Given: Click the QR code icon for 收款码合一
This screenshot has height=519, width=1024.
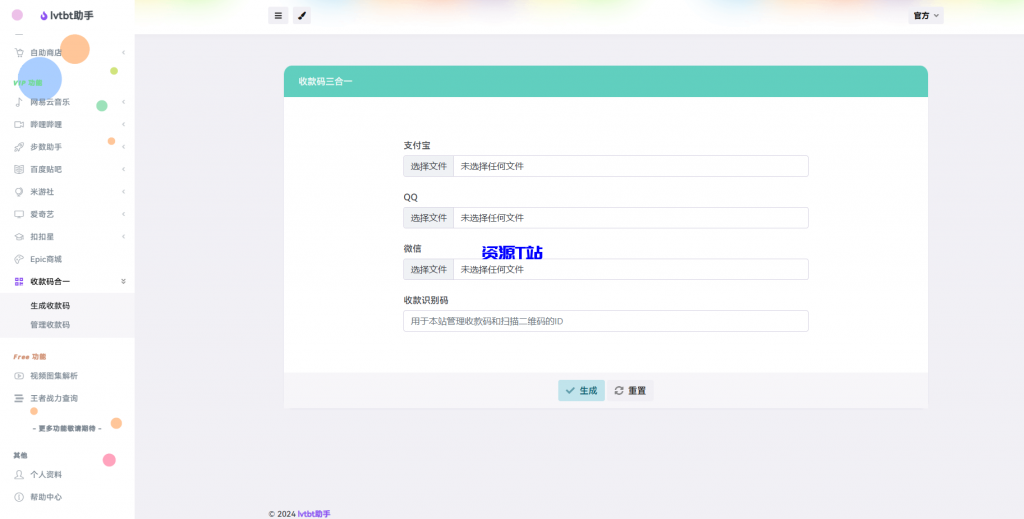Looking at the screenshot, I should click(19, 281).
